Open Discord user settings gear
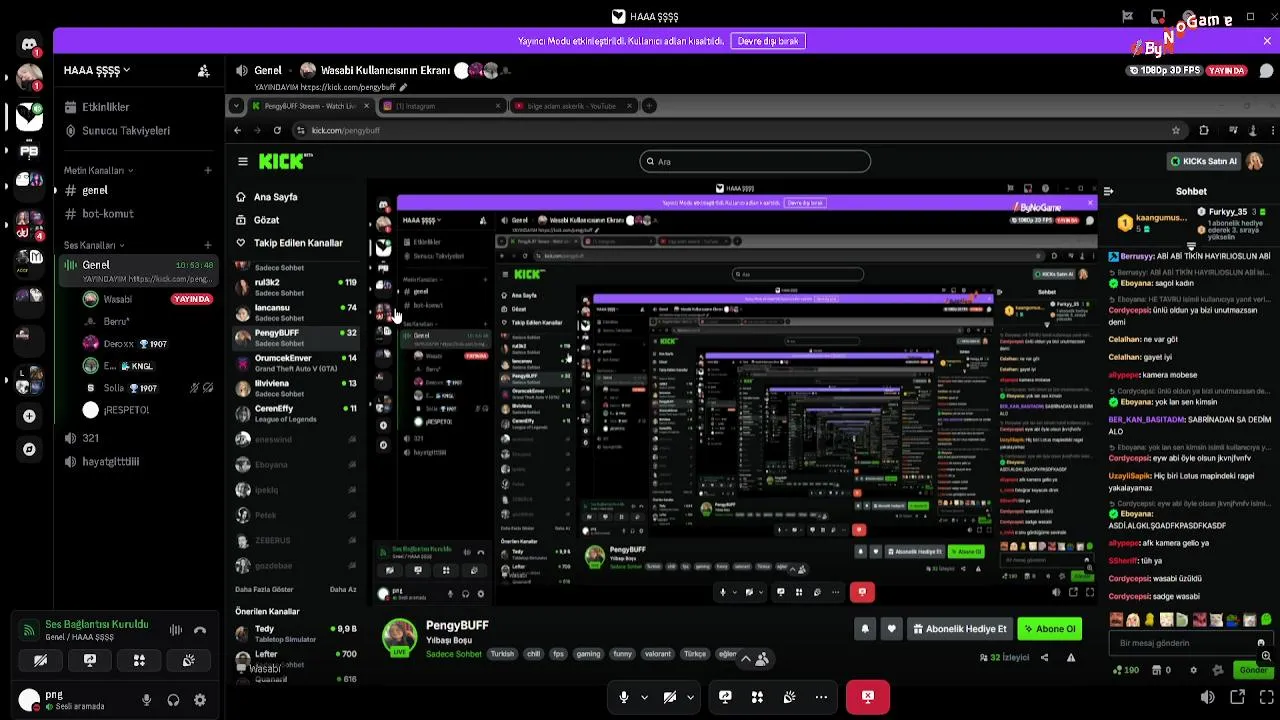This screenshot has width=1280, height=720. click(x=200, y=701)
